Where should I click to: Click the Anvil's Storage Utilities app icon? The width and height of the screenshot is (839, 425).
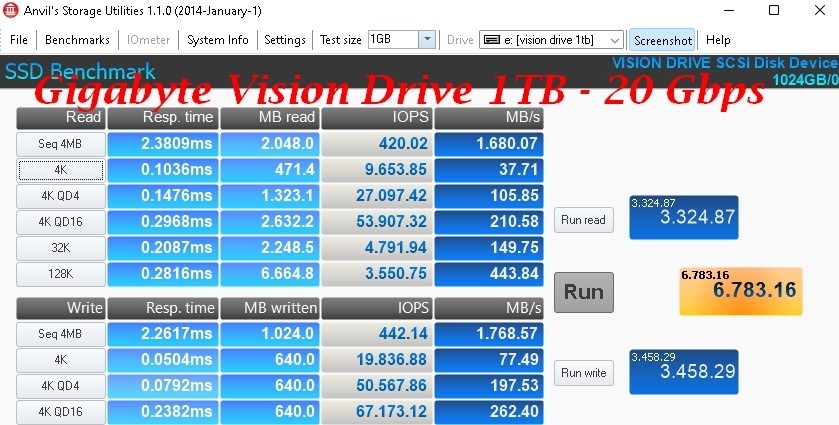click(11, 10)
